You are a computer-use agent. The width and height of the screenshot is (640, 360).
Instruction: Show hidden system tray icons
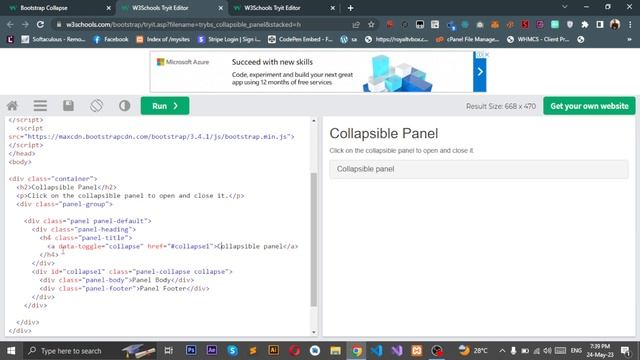pyautogui.click(x=502, y=351)
